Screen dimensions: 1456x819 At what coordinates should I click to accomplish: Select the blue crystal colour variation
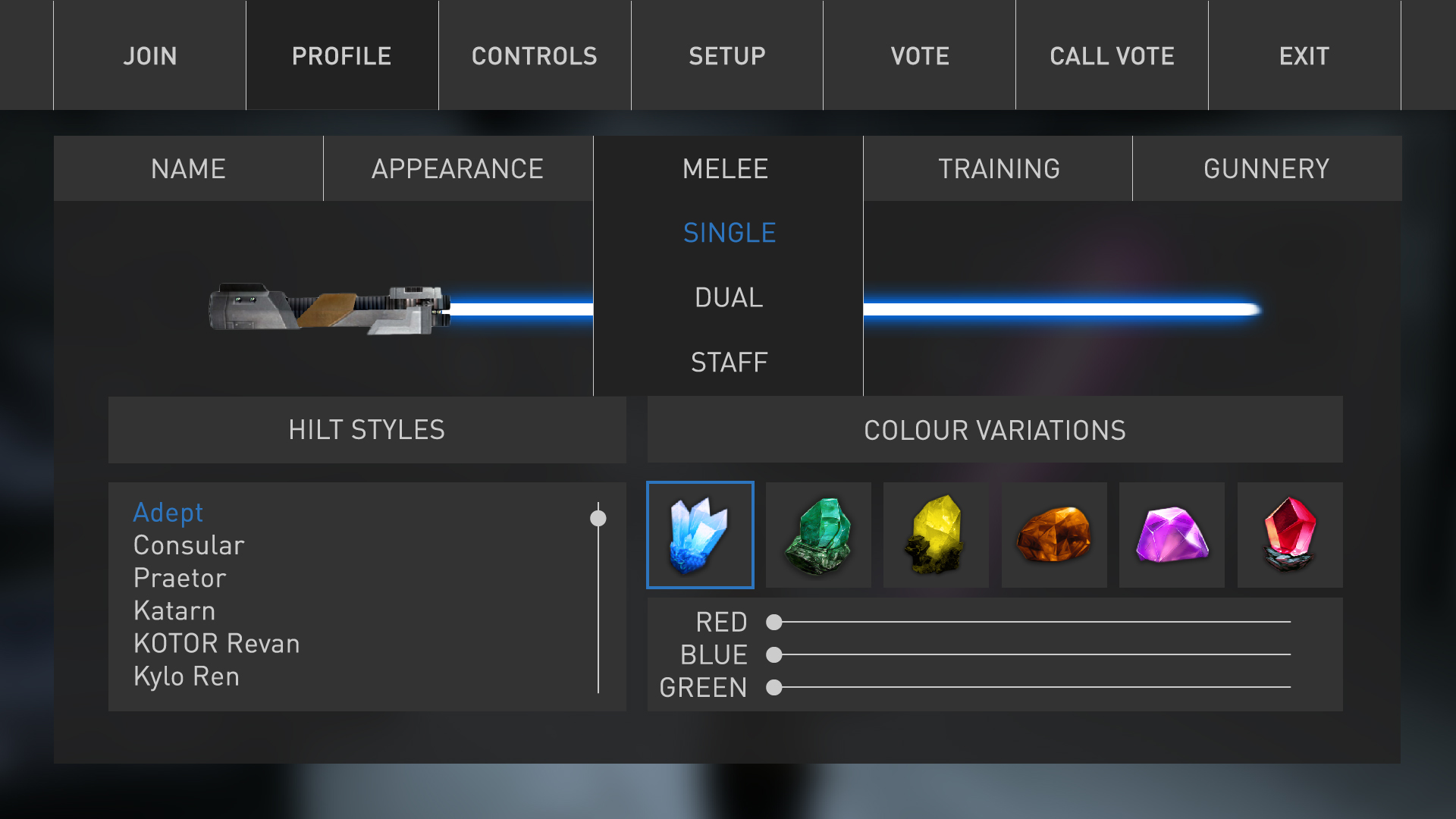point(701,534)
